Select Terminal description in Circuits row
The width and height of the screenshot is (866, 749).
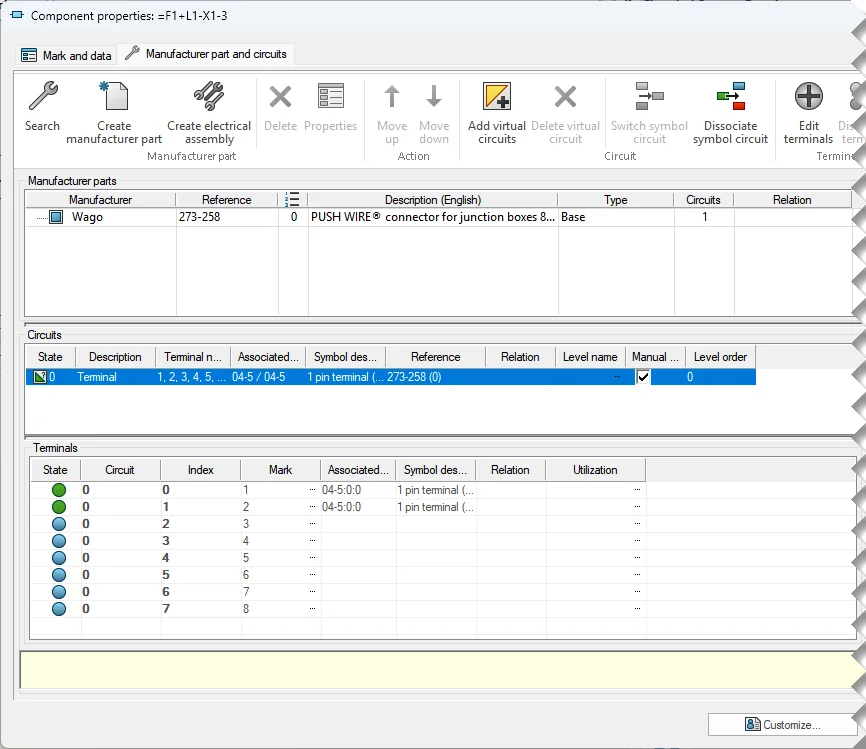(97, 377)
